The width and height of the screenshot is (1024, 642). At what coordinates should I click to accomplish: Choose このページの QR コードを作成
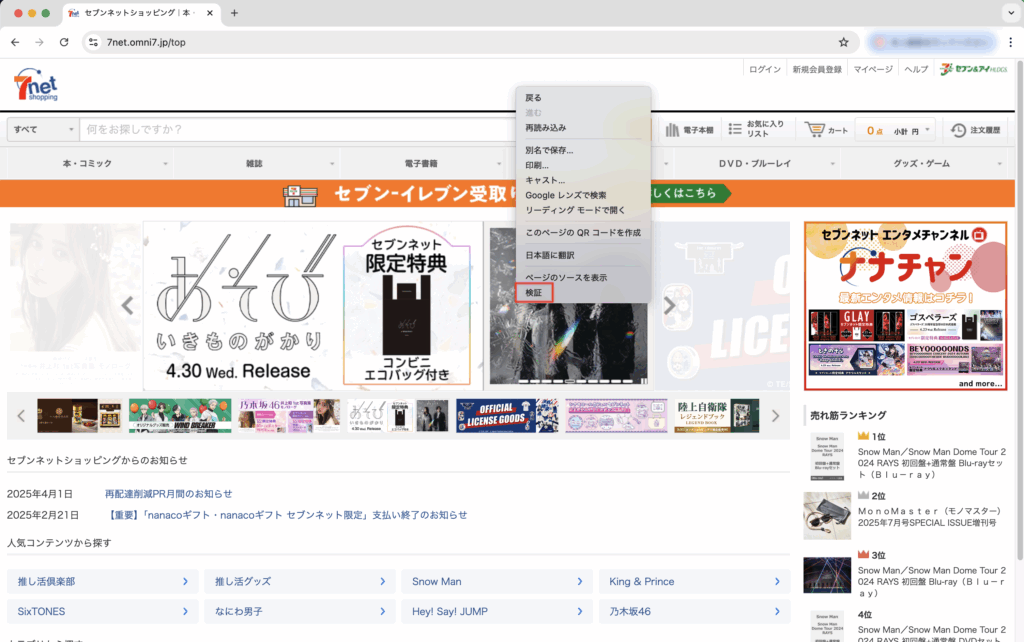click(x=583, y=233)
